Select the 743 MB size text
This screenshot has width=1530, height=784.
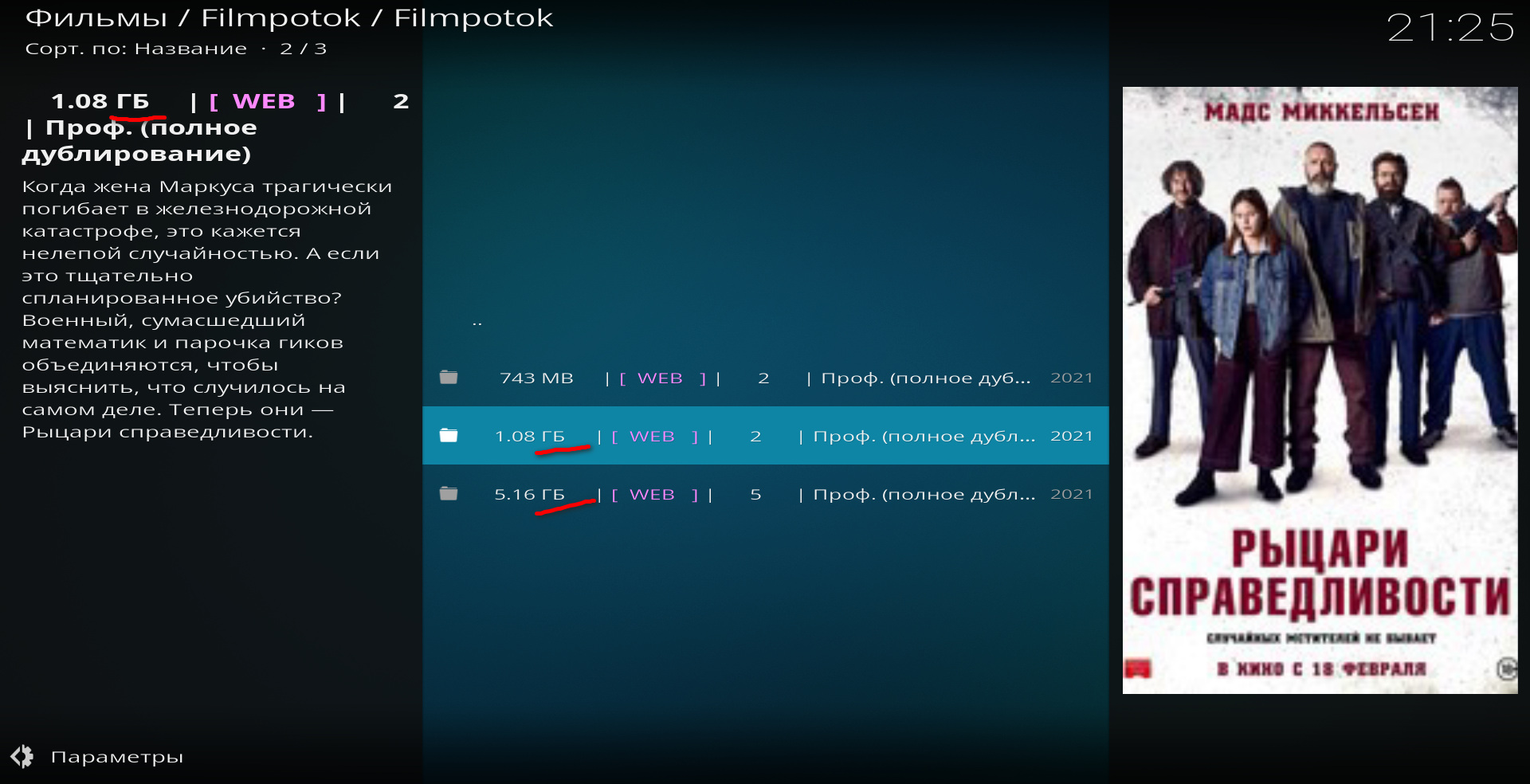tap(536, 378)
